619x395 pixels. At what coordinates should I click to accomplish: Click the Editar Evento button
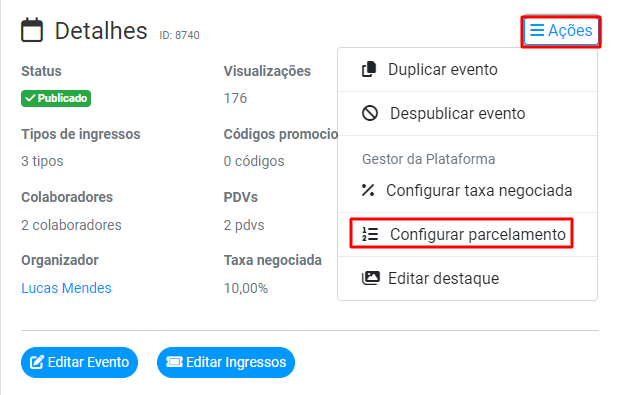(79, 362)
